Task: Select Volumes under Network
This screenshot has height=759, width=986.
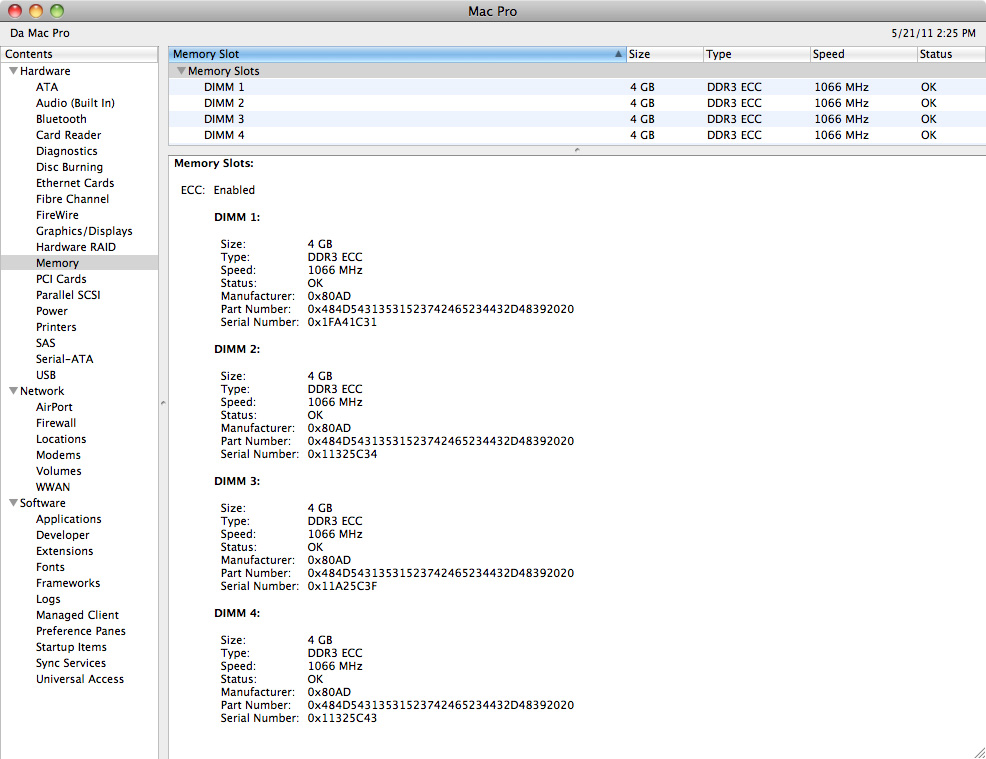Action: coord(58,471)
